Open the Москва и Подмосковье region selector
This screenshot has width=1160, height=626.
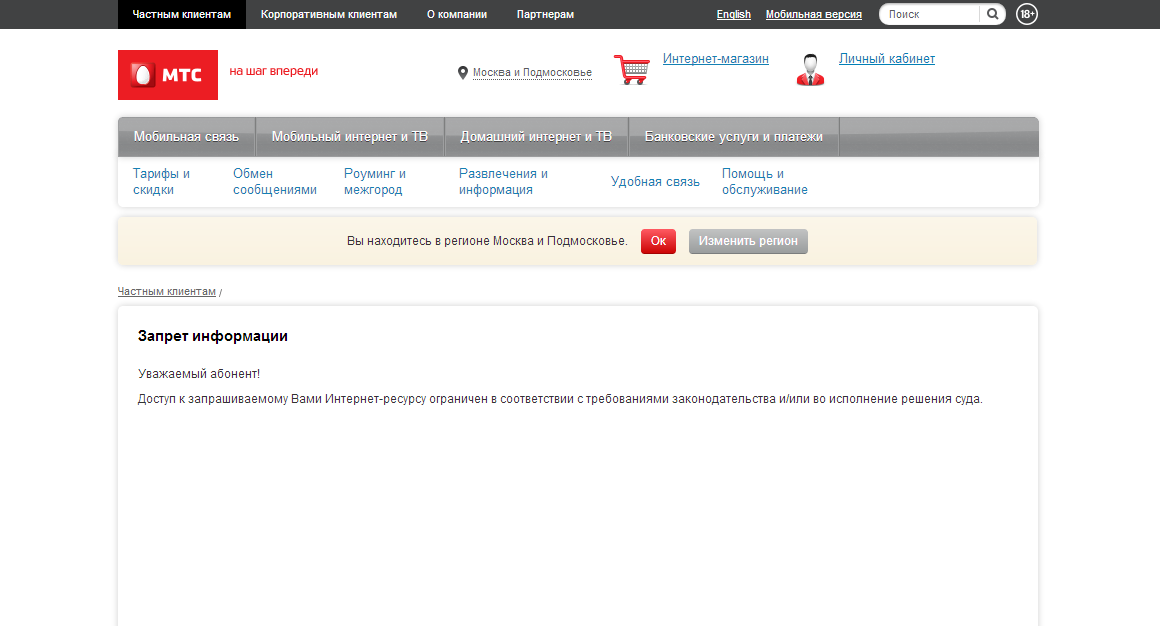pos(532,73)
